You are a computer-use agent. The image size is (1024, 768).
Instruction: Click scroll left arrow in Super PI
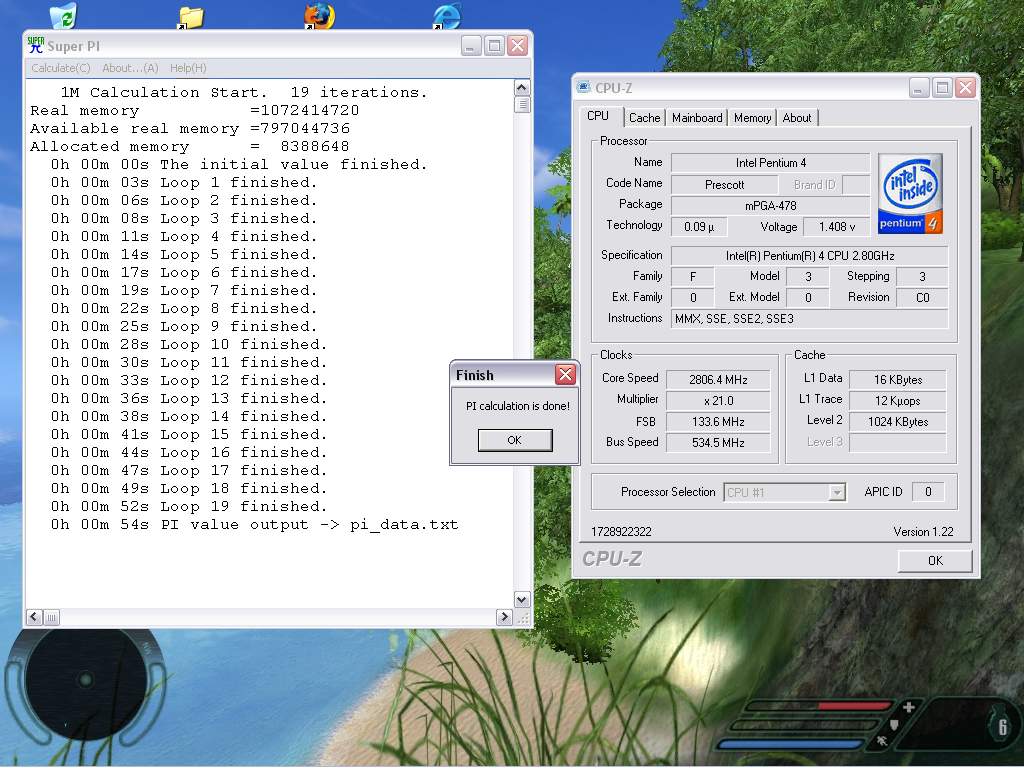click(x=34, y=617)
